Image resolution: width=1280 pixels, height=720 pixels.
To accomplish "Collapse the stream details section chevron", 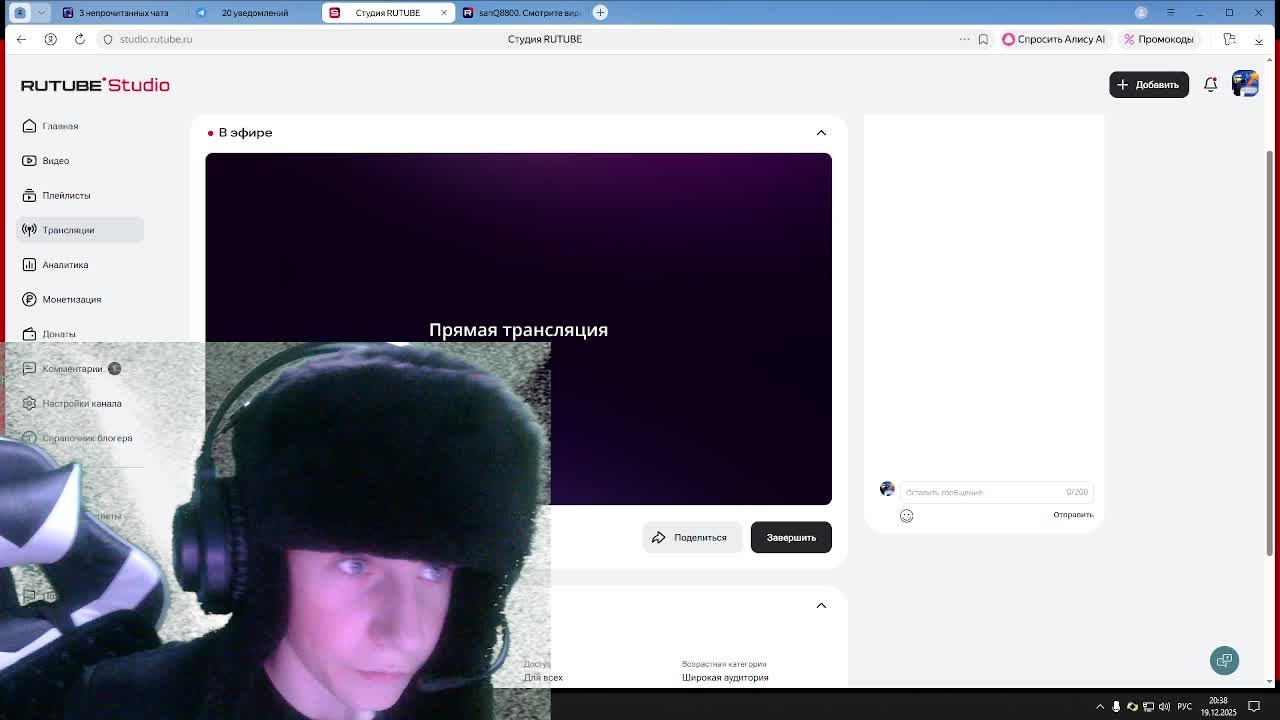I will (x=821, y=605).
